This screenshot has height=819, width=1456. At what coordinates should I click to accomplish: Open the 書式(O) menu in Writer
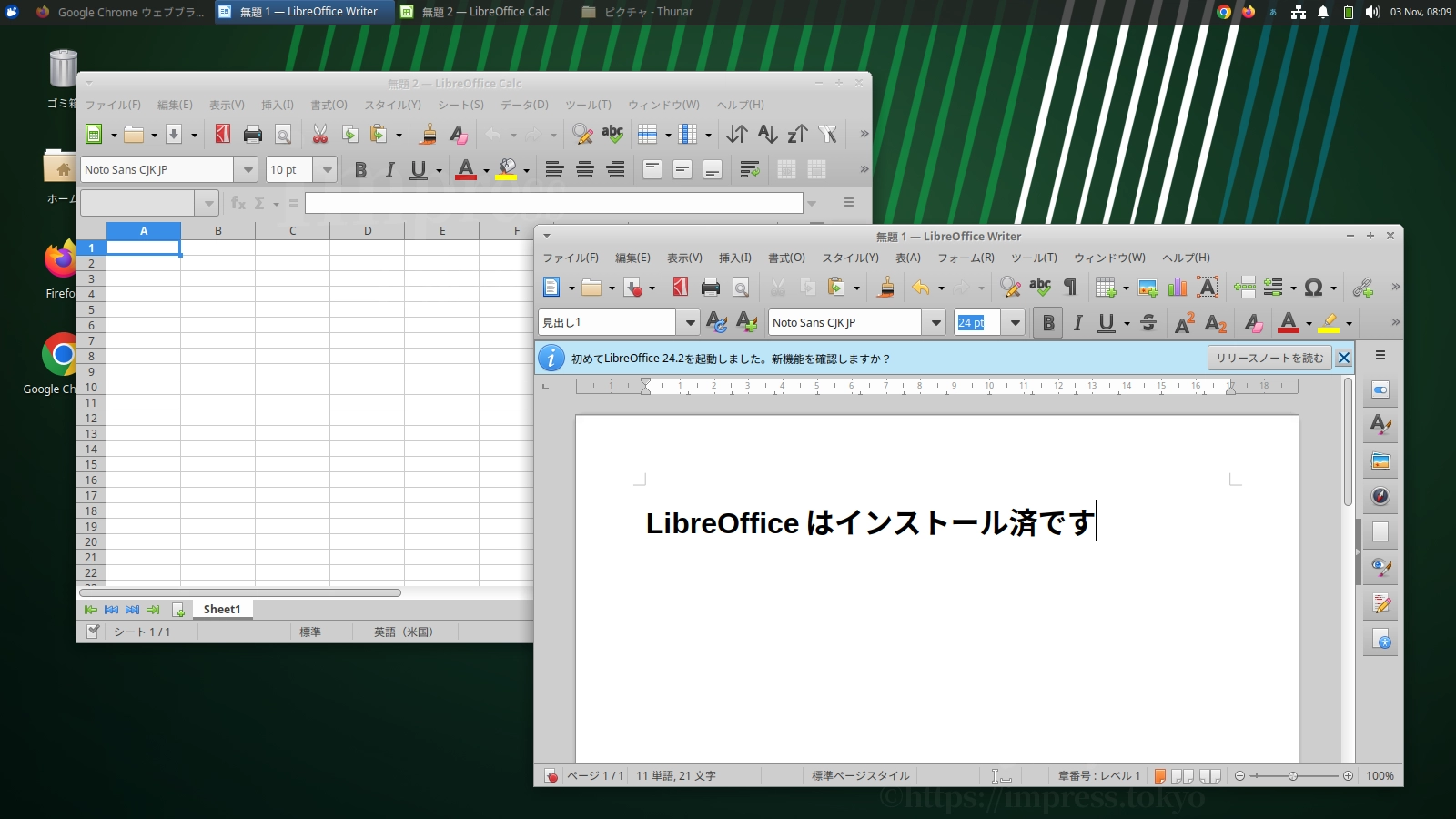click(x=786, y=258)
